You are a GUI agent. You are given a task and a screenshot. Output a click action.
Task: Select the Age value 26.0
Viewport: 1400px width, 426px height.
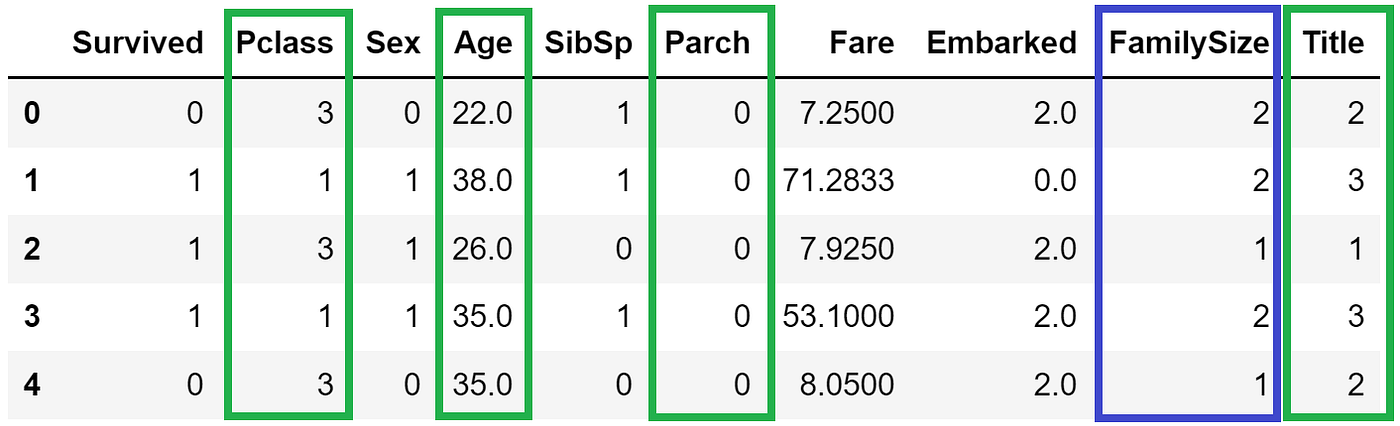coord(481,249)
